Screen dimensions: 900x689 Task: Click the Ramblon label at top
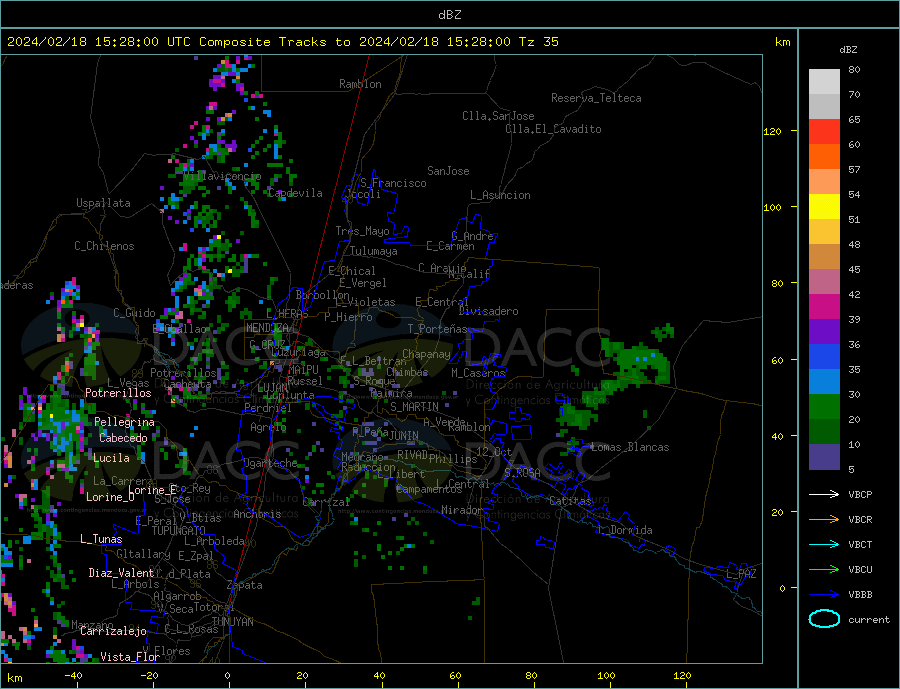(360, 84)
